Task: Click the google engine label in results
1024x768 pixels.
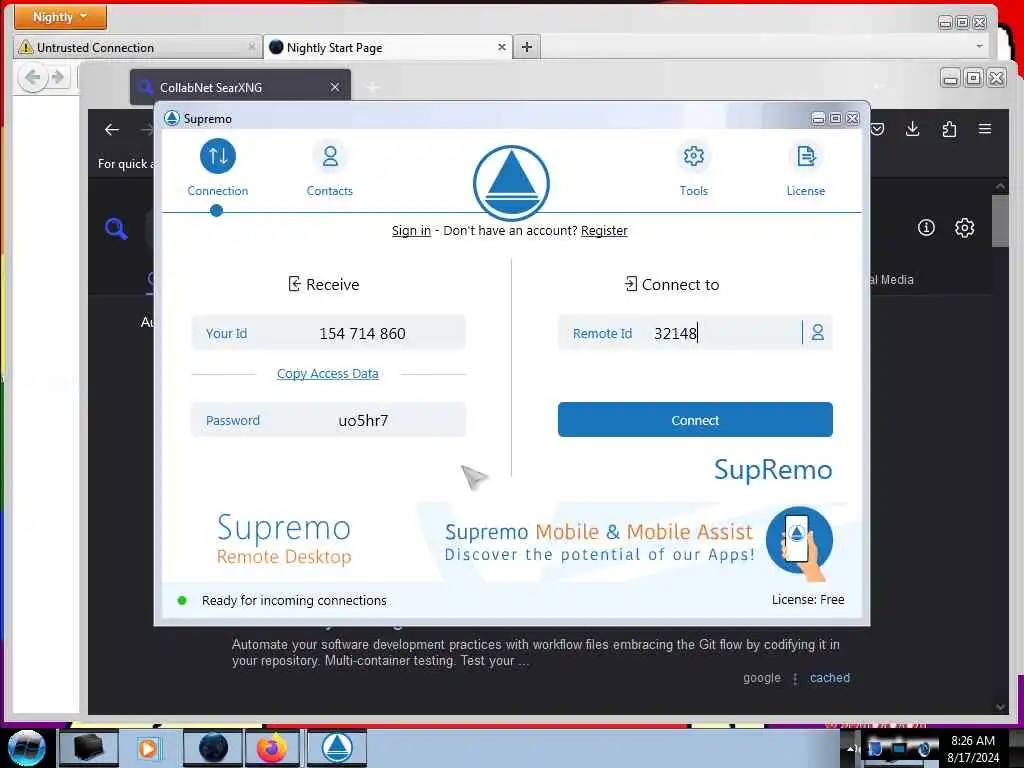Action: coord(761,678)
